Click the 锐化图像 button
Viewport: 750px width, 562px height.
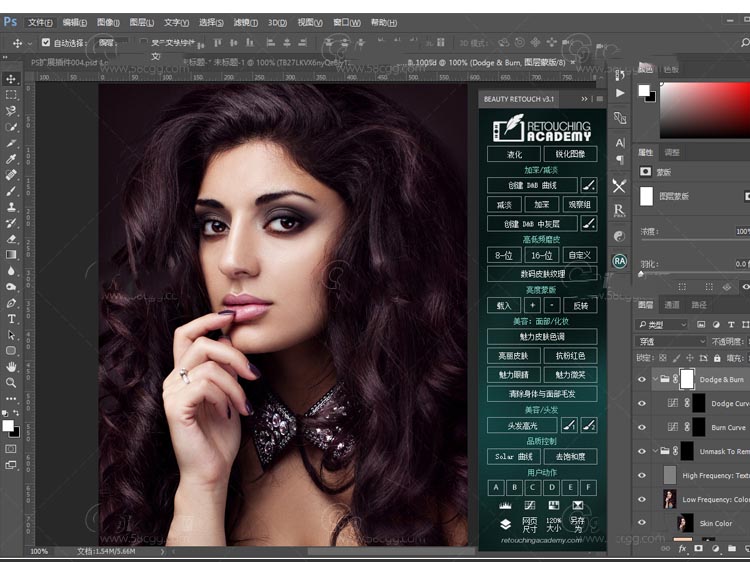click(570, 154)
